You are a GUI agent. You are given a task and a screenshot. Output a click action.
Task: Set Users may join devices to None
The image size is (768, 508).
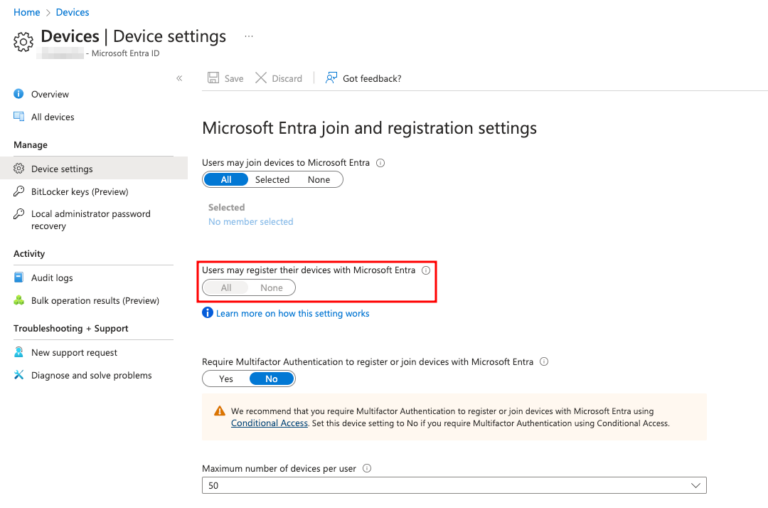(318, 180)
